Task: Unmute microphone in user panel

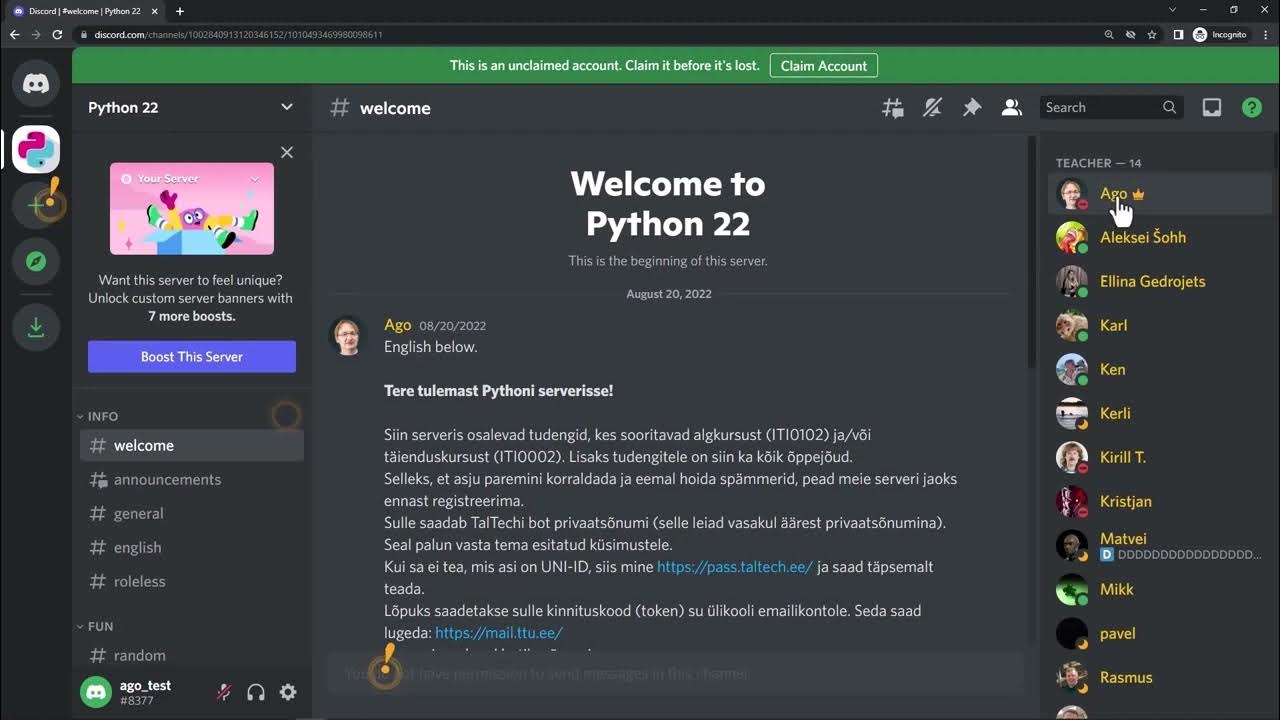Action: (x=224, y=692)
